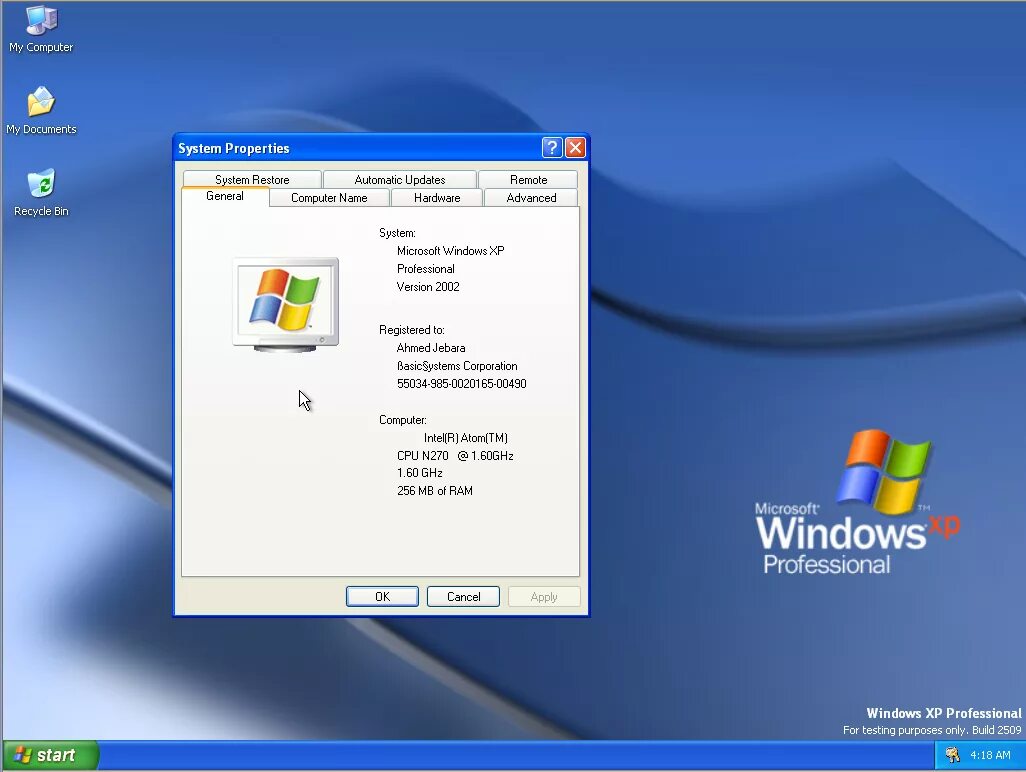This screenshot has height=772, width=1026.
Task: Click the Cancel button
Action: coord(463,597)
